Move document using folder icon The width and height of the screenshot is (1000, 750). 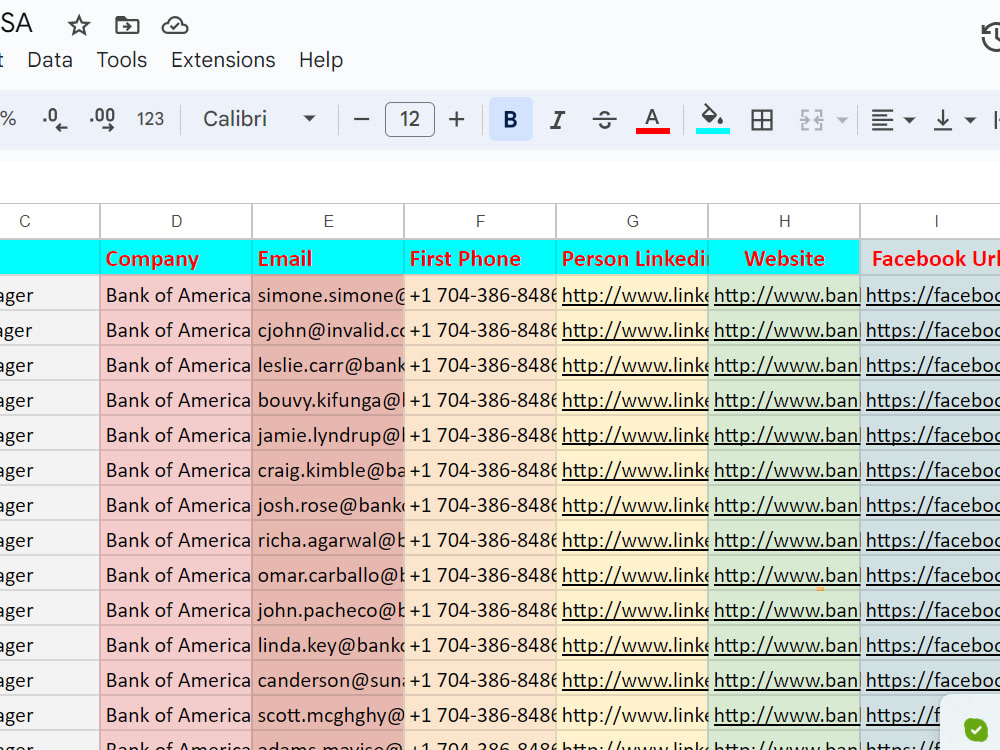[x=127, y=26]
